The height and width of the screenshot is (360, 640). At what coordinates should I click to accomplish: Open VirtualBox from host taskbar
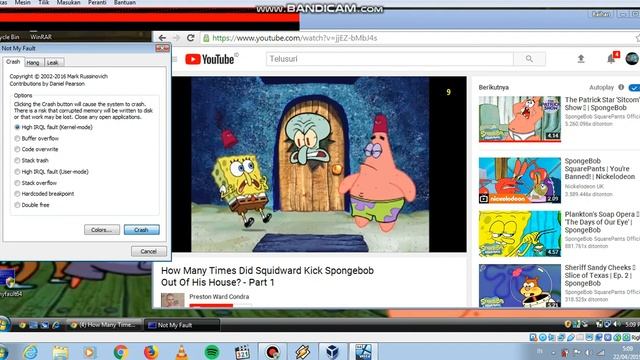point(333,352)
